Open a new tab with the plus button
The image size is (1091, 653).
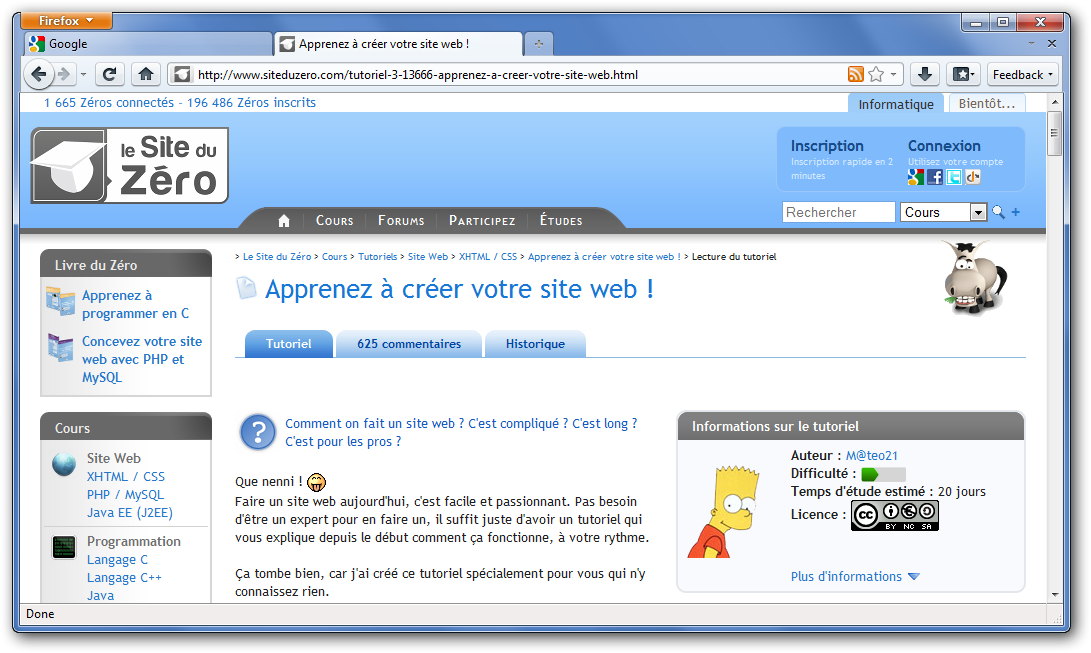click(539, 43)
